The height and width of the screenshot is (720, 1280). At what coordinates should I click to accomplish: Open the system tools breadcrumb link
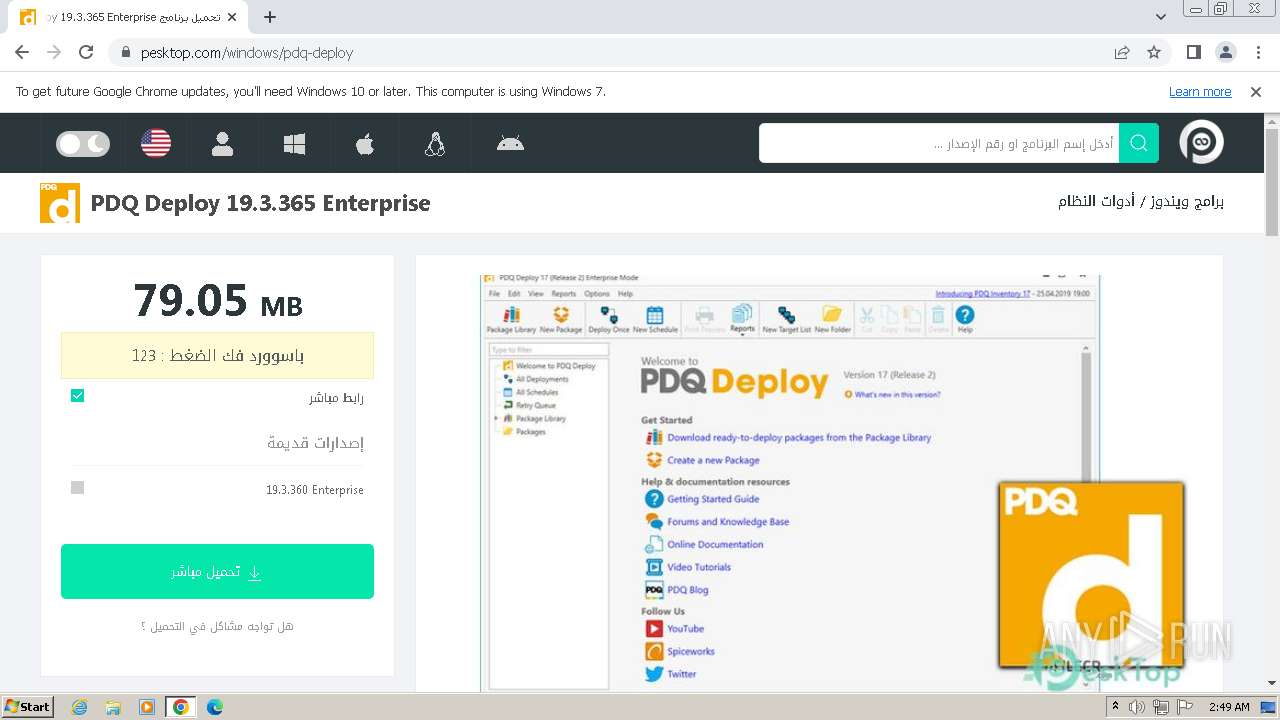(x=1096, y=202)
